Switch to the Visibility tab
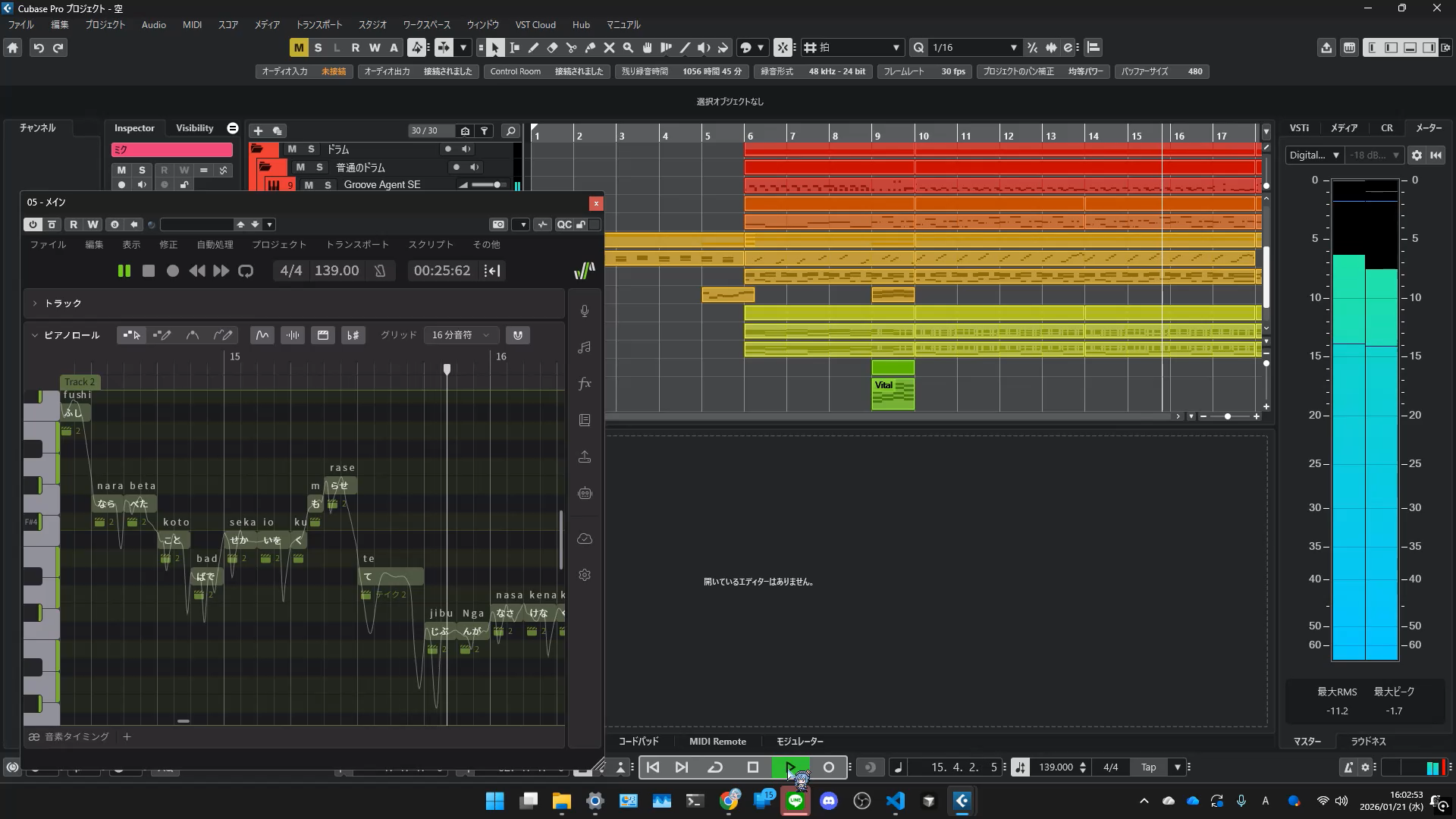The height and width of the screenshot is (819, 1456). click(x=195, y=128)
